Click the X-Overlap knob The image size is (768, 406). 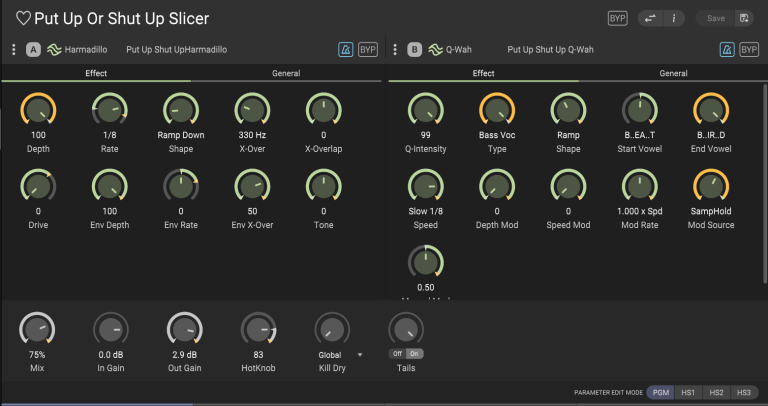tap(324, 110)
